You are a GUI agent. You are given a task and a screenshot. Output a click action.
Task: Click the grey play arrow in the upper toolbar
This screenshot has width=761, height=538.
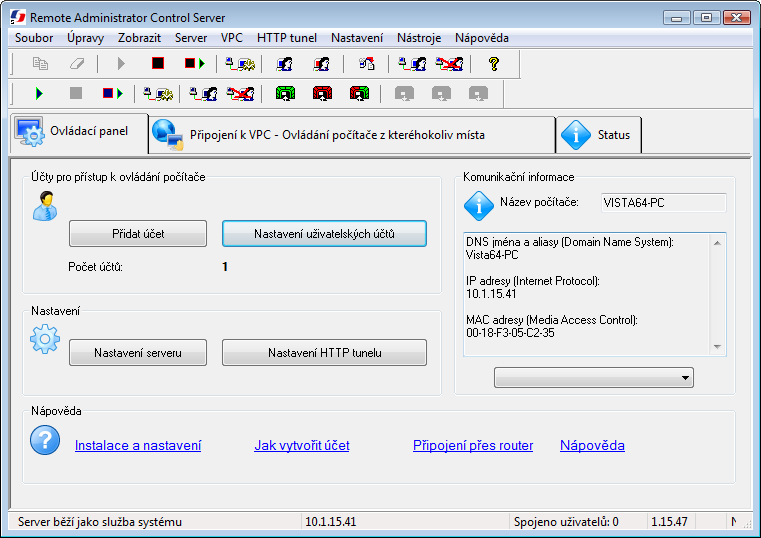[121, 64]
